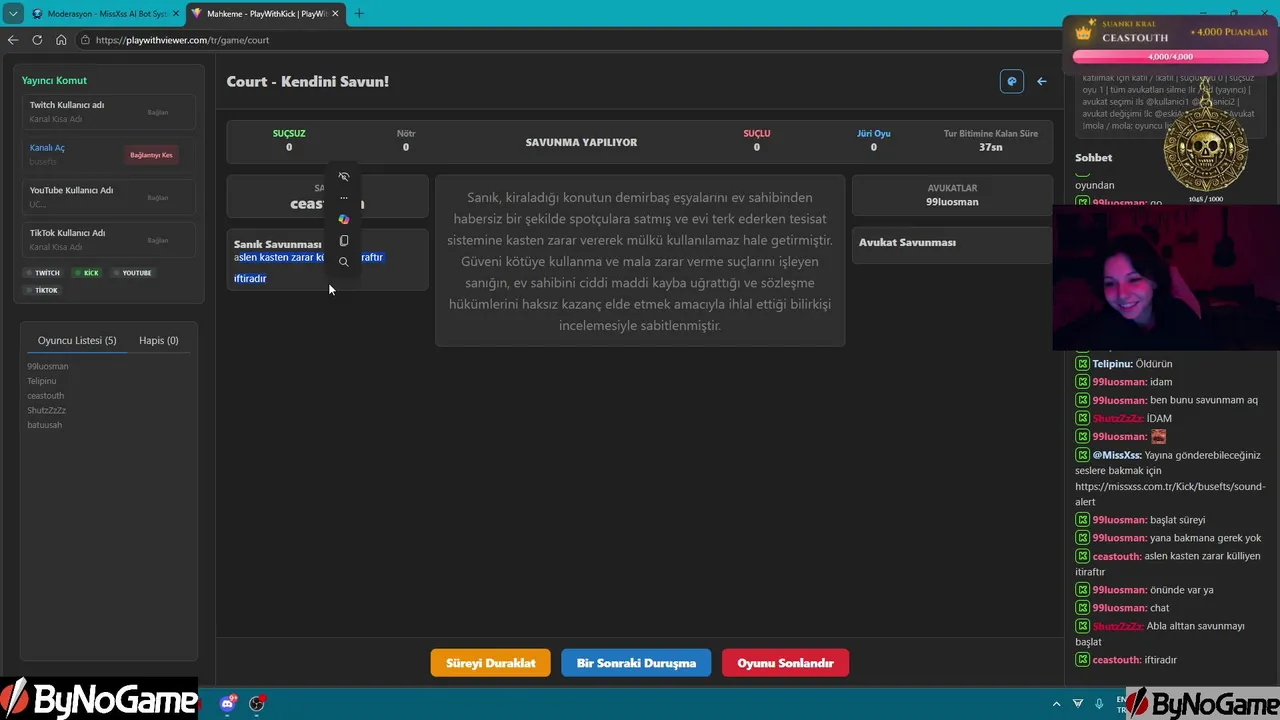
Task: Click the @MissXss username in chat
Action: [1116, 455]
